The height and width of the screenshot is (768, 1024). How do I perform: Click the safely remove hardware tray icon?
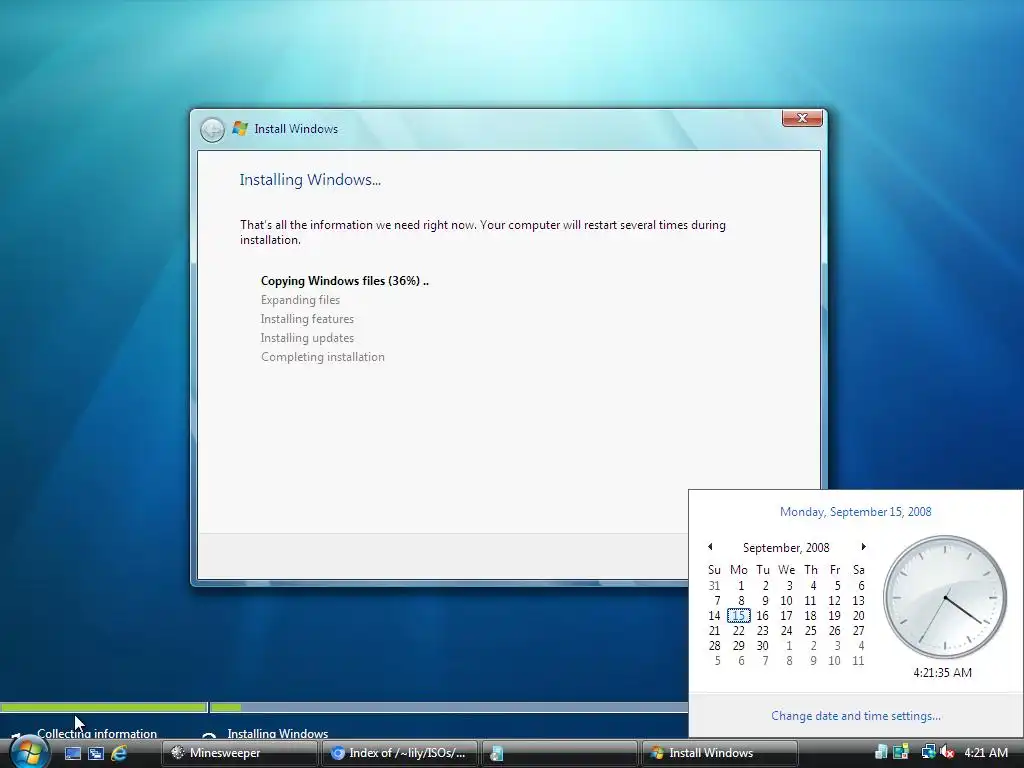881,753
